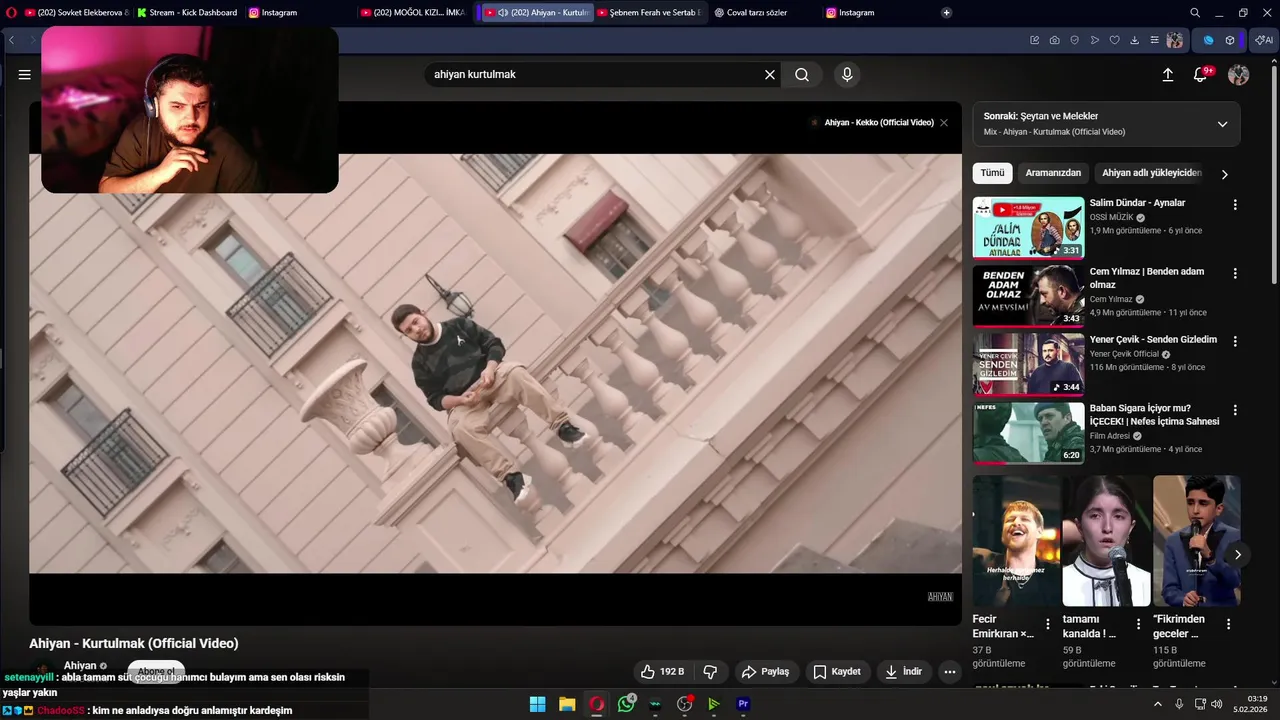Start voice search with the microphone icon
Image resolution: width=1280 pixels, height=720 pixels.
click(847, 74)
